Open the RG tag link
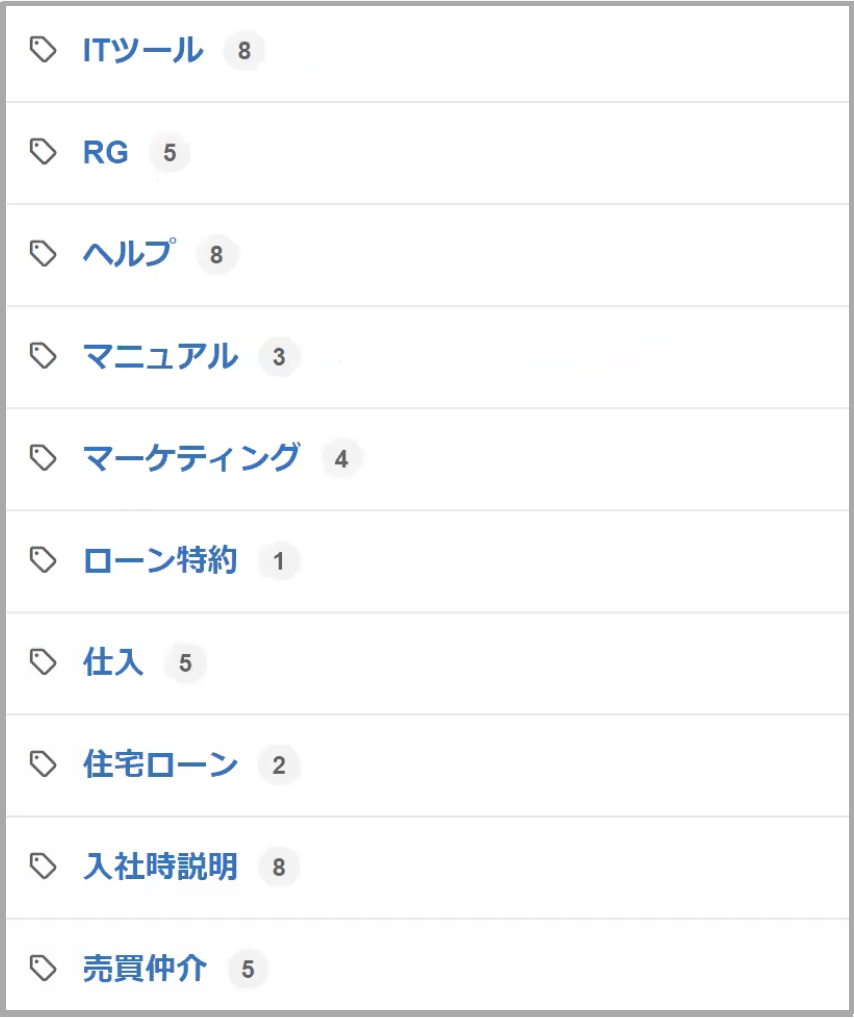Screen dimensions: 854x1018 click(105, 152)
